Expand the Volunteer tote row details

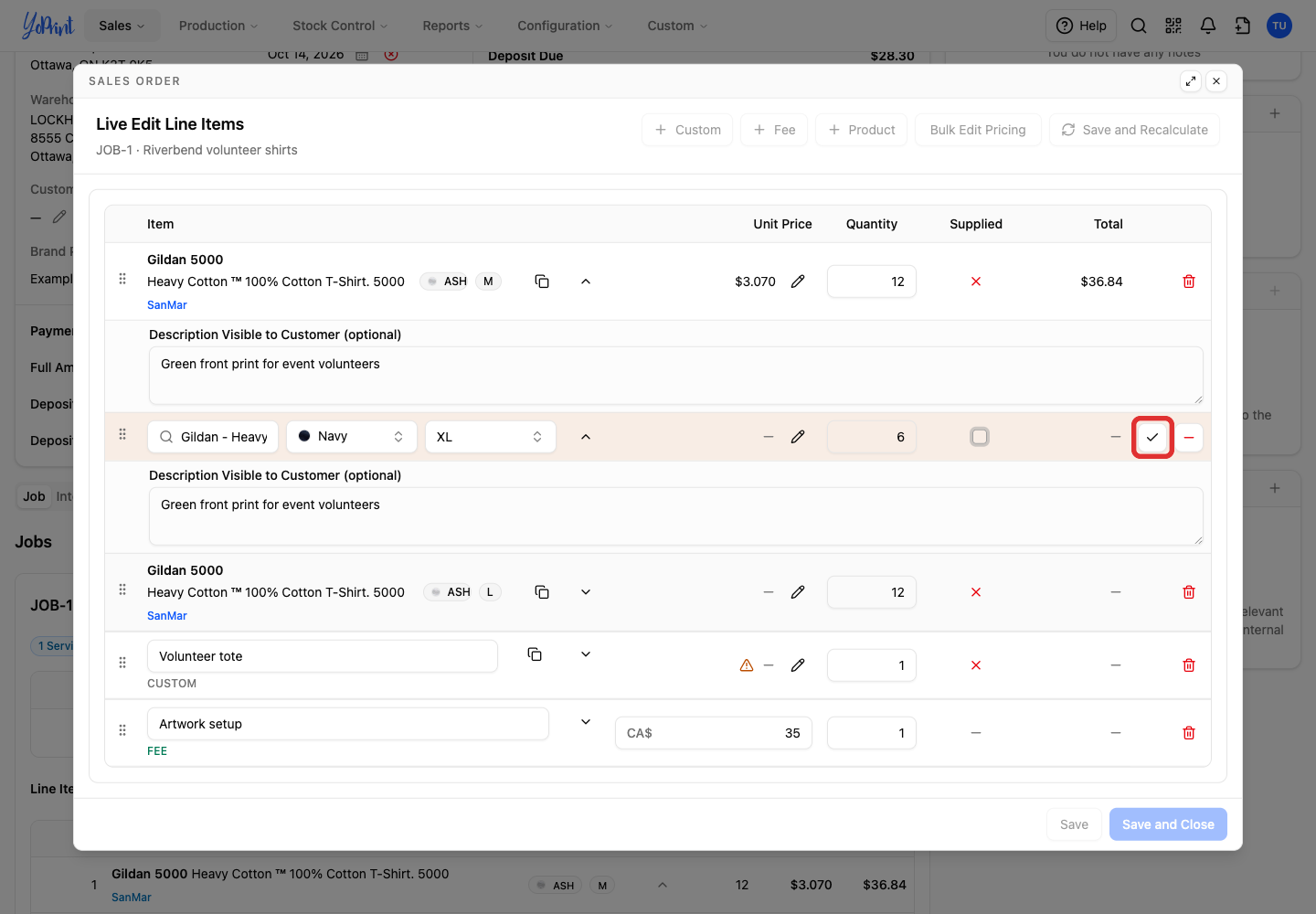pyautogui.click(x=586, y=654)
